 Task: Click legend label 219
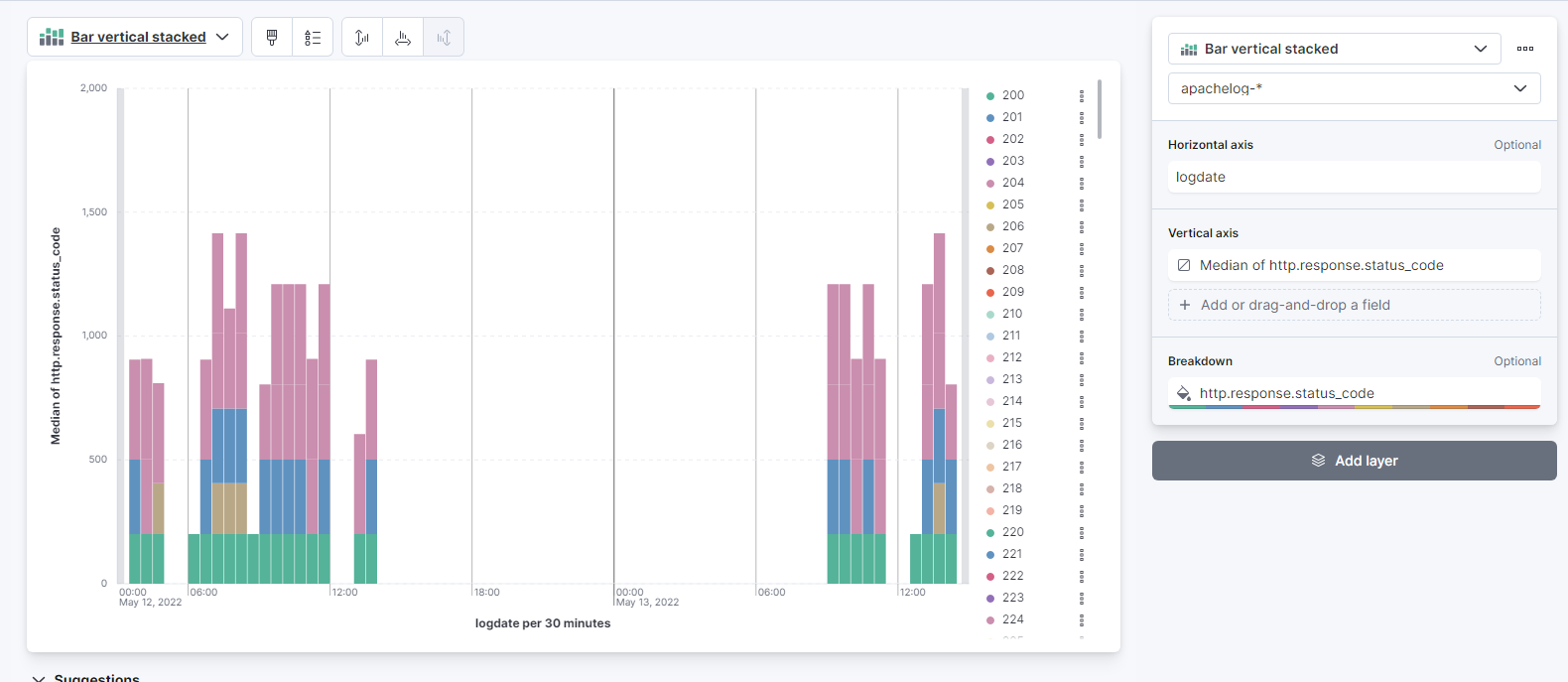click(1012, 510)
